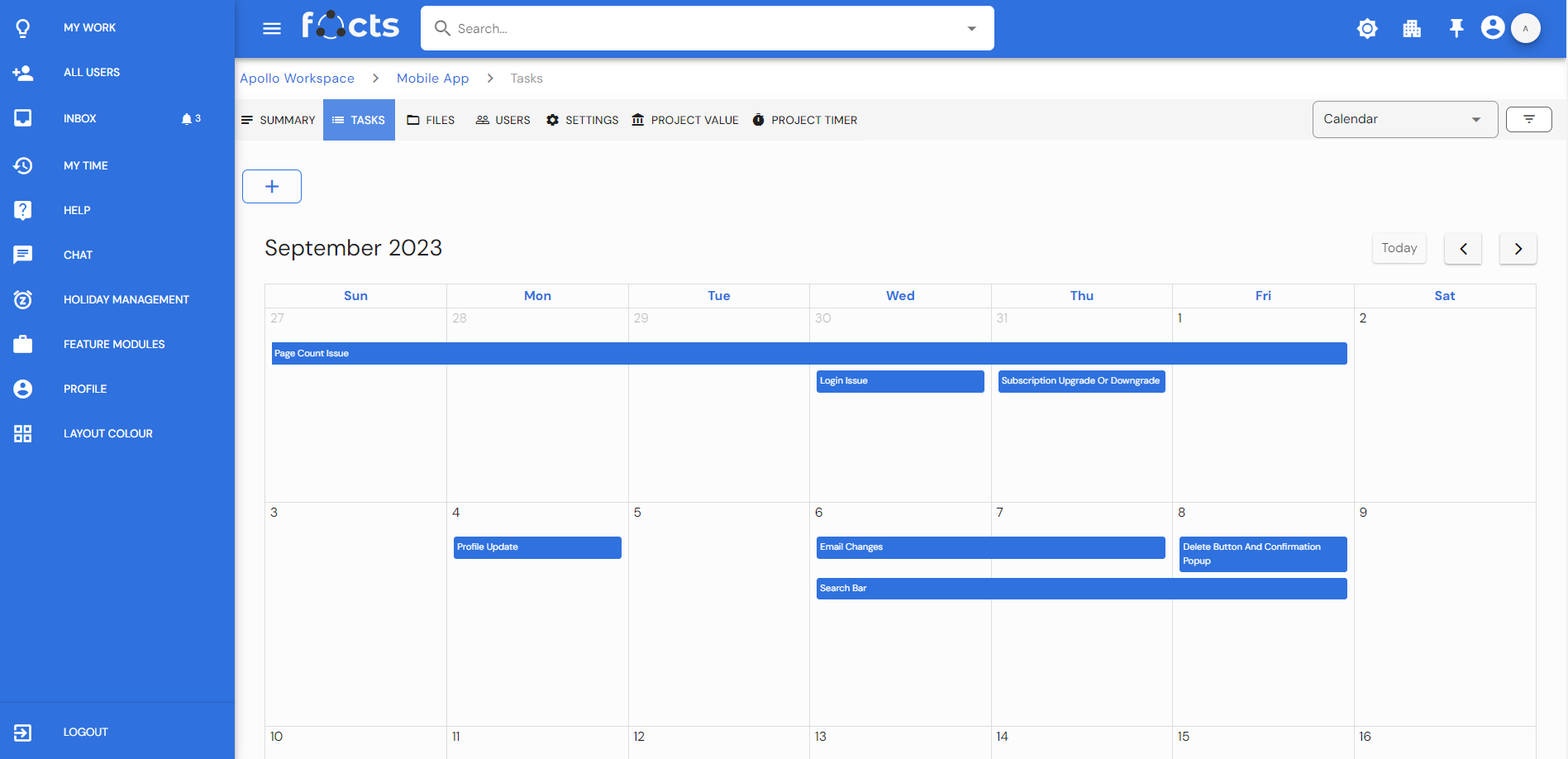
Task: Open the Apollo Workspace breadcrumb link
Action: (x=297, y=79)
